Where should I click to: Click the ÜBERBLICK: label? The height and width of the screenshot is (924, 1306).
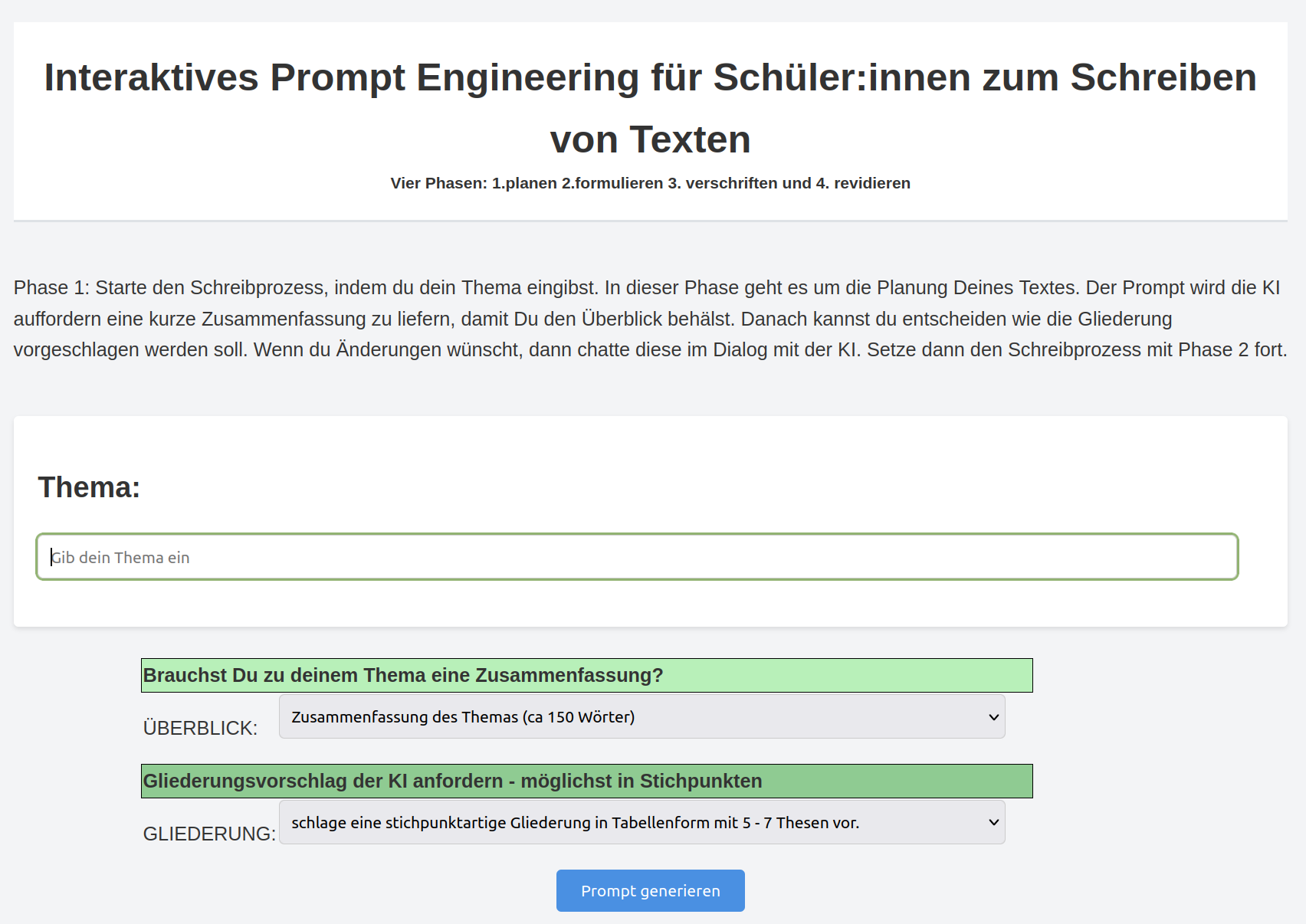pyautogui.click(x=200, y=728)
